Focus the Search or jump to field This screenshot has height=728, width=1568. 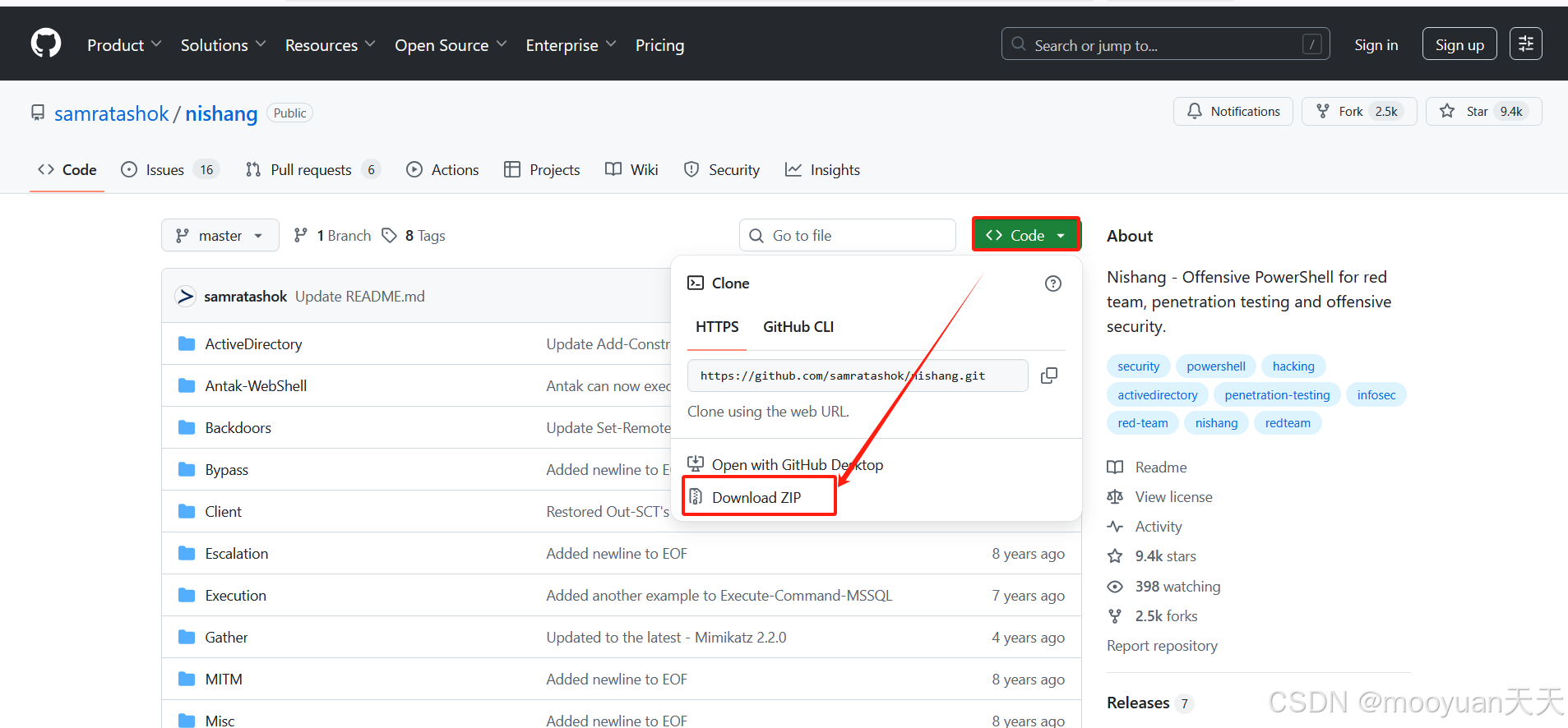[1165, 44]
